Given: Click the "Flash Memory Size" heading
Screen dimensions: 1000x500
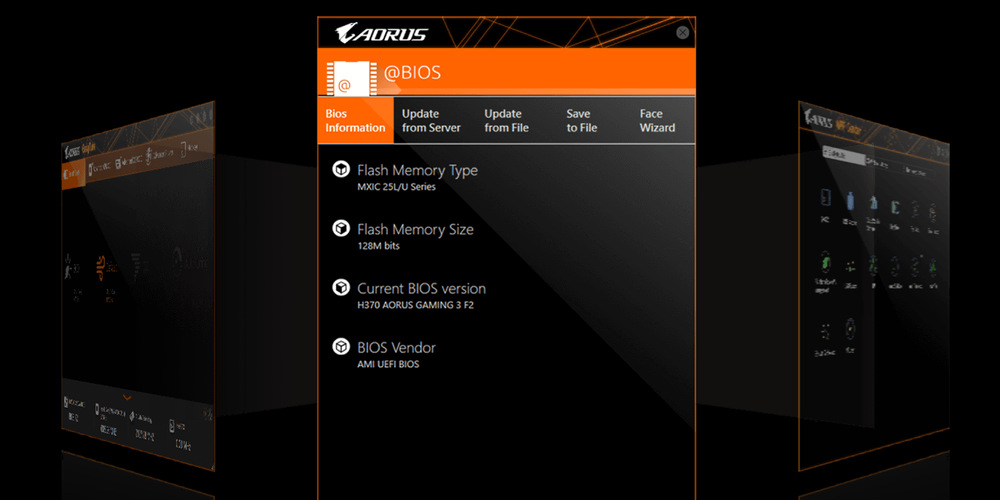Looking at the screenshot, I should tap(415, 230).
